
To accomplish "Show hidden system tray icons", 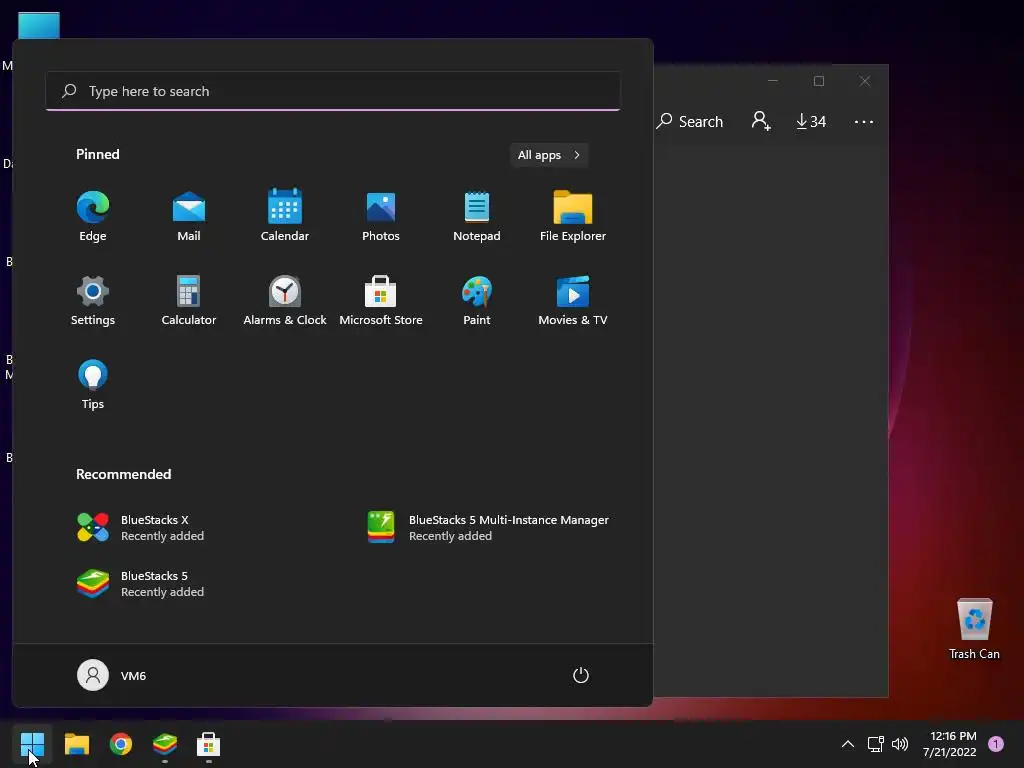I will (848, 744).
